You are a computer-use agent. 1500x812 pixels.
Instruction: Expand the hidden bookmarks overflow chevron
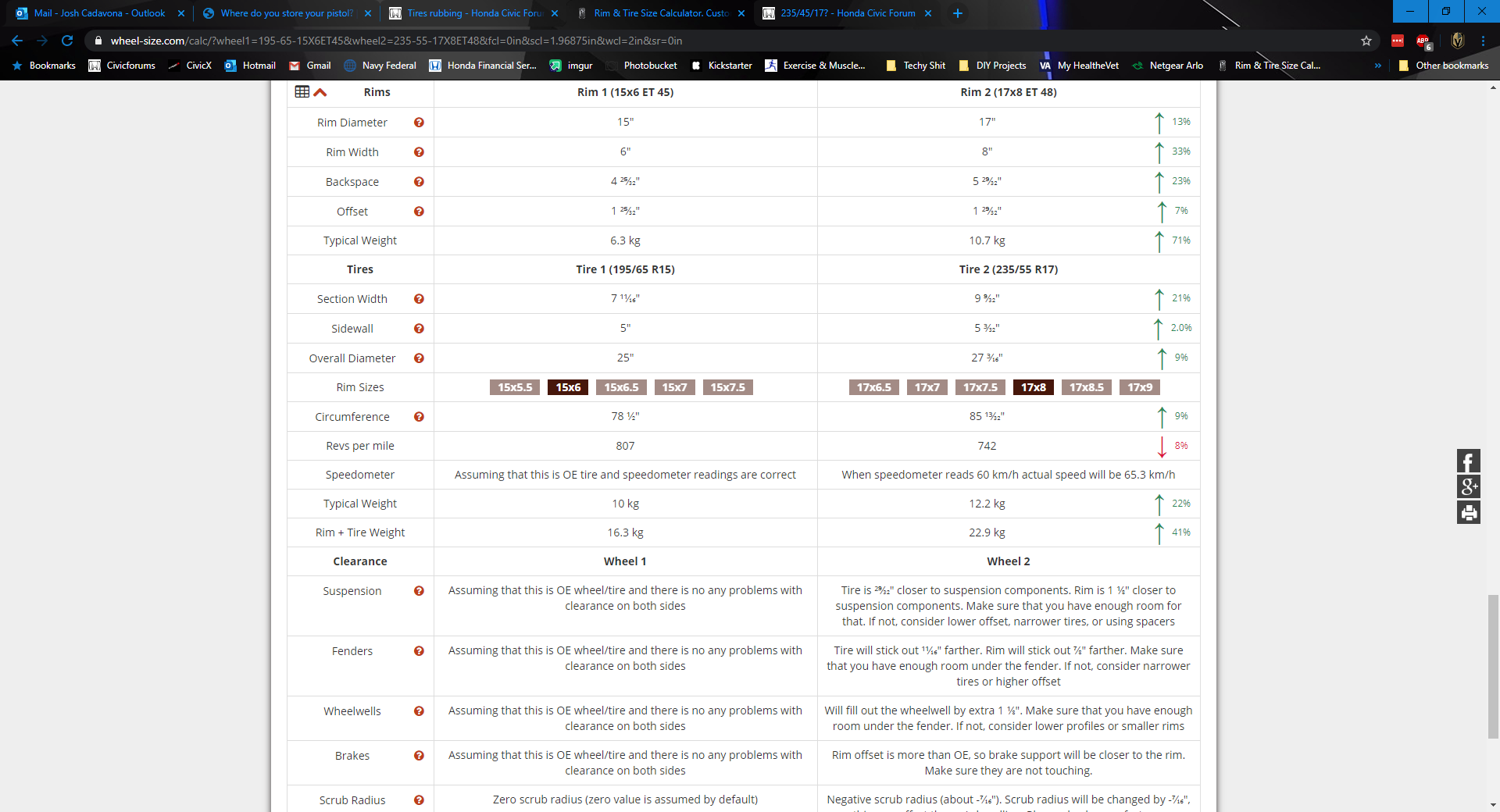click(x=1377, y=66)
